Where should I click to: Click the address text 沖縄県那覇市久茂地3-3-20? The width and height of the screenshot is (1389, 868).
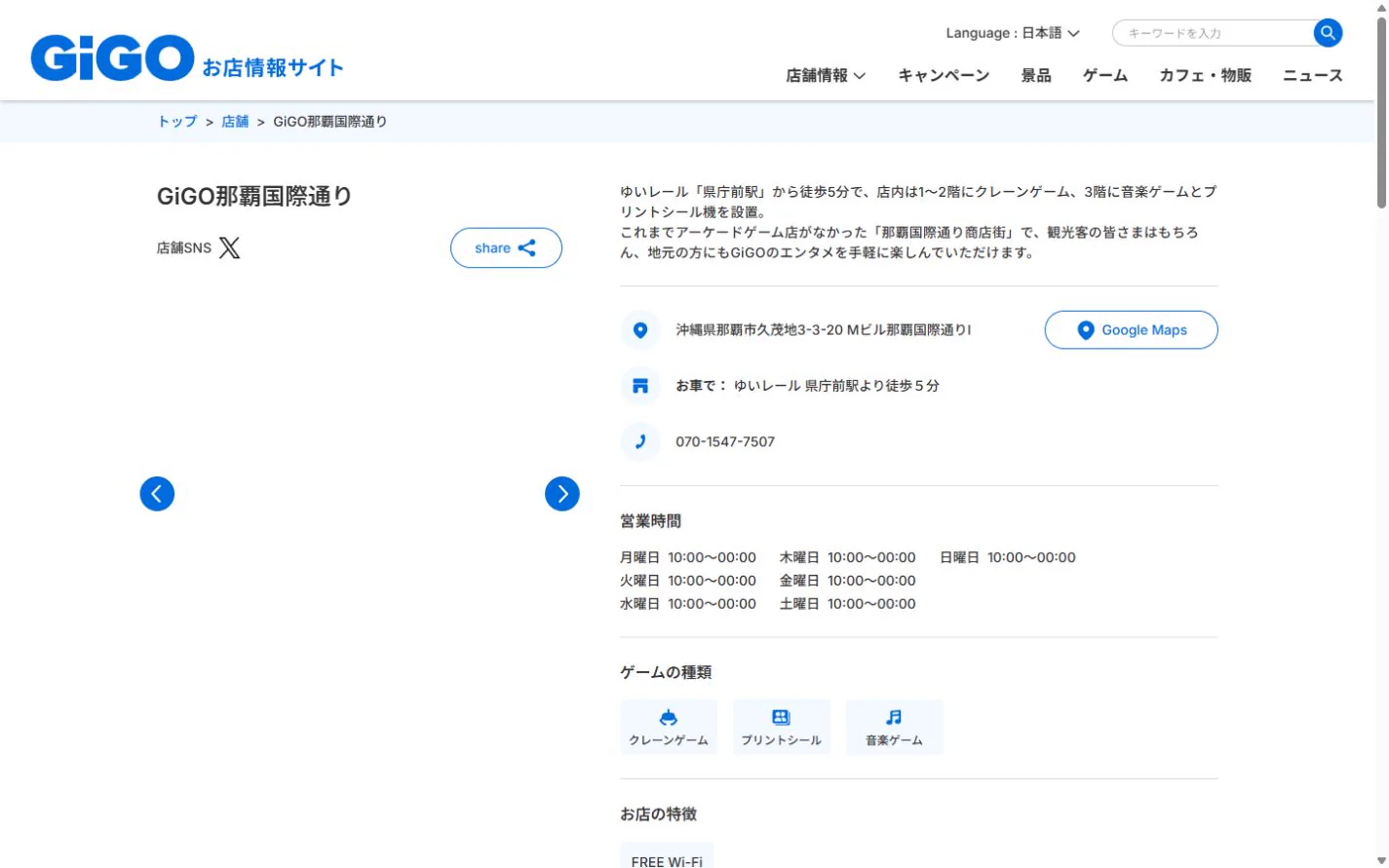[x=760, y=330]
